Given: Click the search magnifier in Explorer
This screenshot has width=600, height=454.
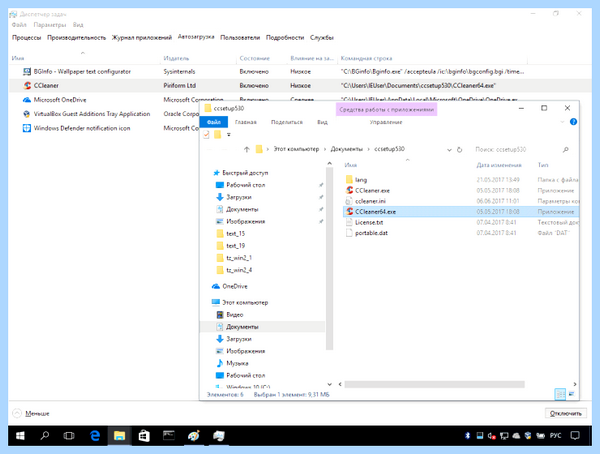Looking at the screenshot, I should (x=566, y=150).
